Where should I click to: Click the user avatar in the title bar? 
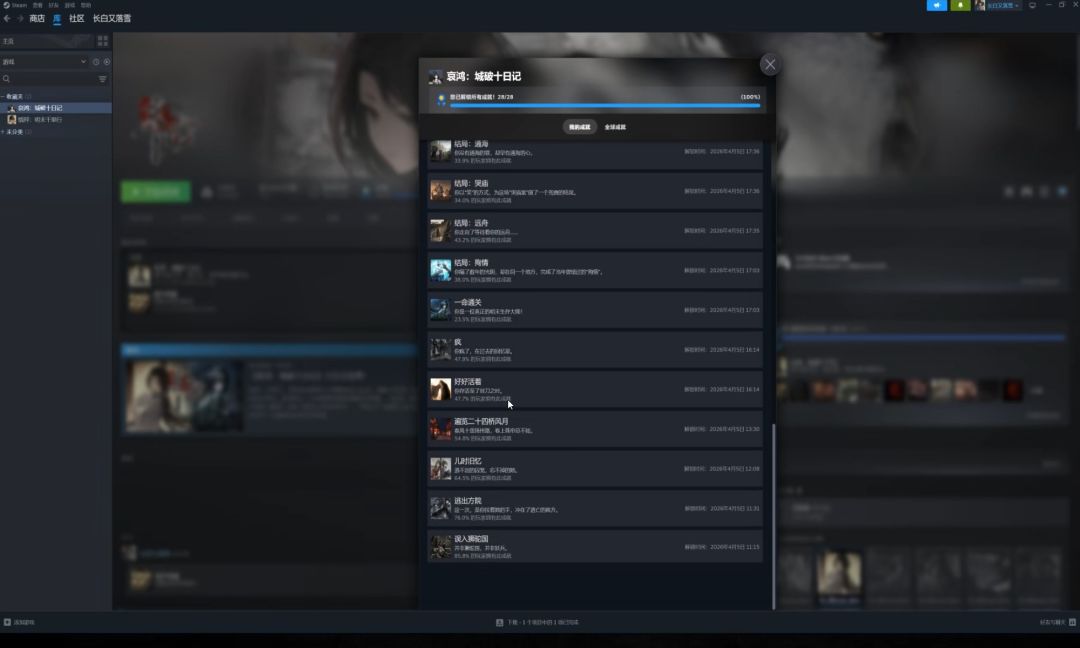click(979, 6)
